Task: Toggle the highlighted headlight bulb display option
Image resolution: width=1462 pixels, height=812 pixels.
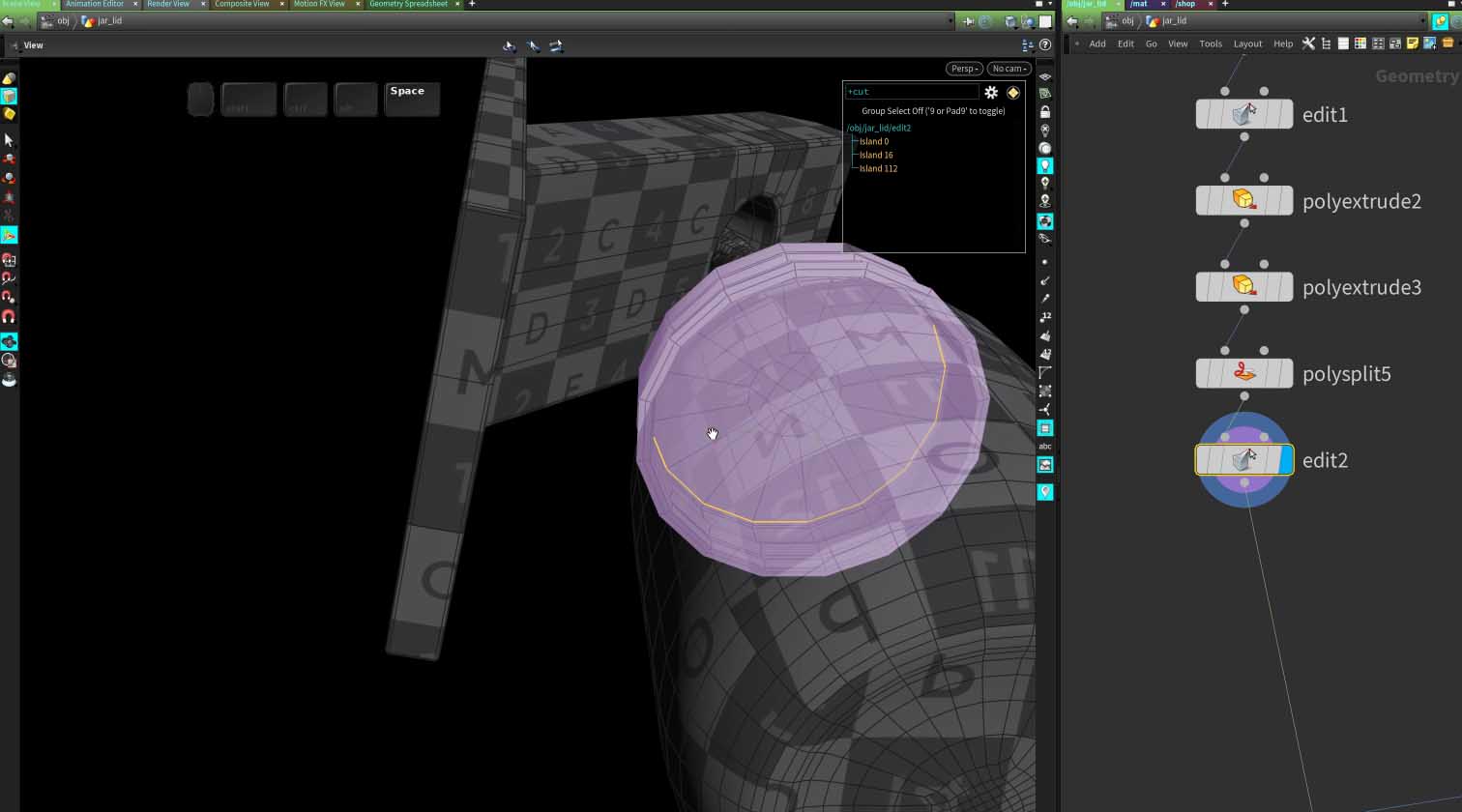Action: [1044, 166]
